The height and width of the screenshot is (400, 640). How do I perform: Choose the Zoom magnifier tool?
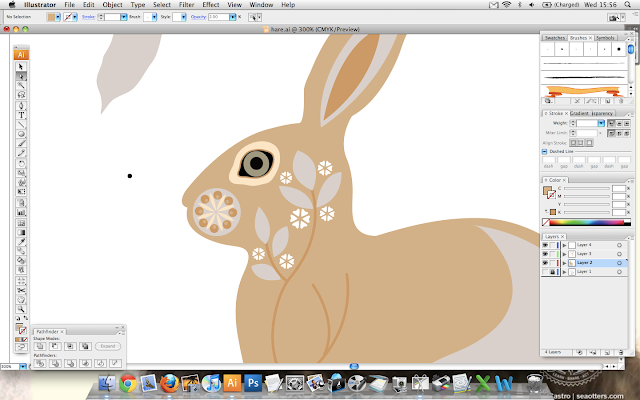(20, 310)
